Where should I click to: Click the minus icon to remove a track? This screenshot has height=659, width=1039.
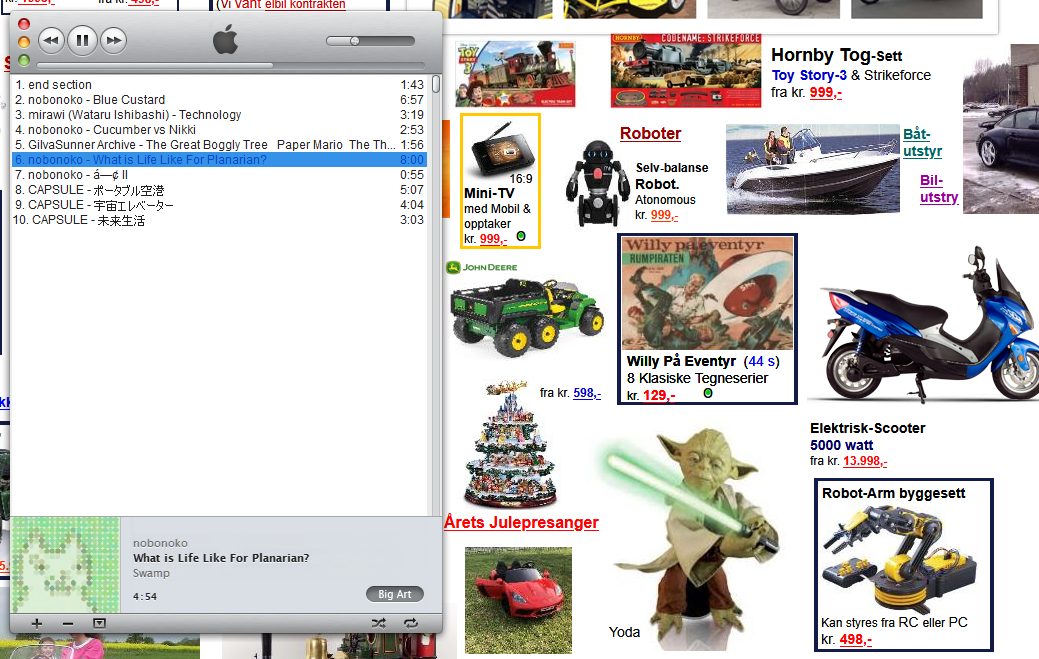click(68, 623)
